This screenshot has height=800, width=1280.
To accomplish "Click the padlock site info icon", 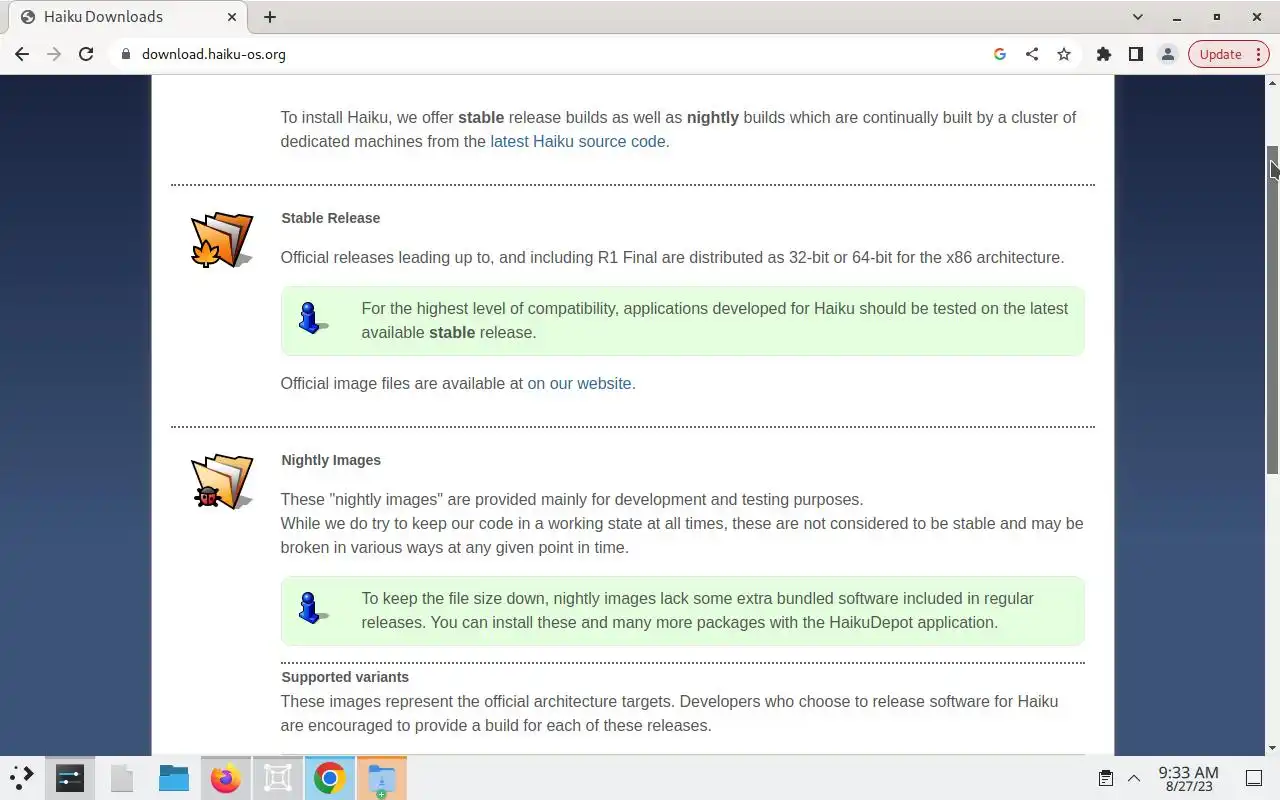I will tap(126, 54).
